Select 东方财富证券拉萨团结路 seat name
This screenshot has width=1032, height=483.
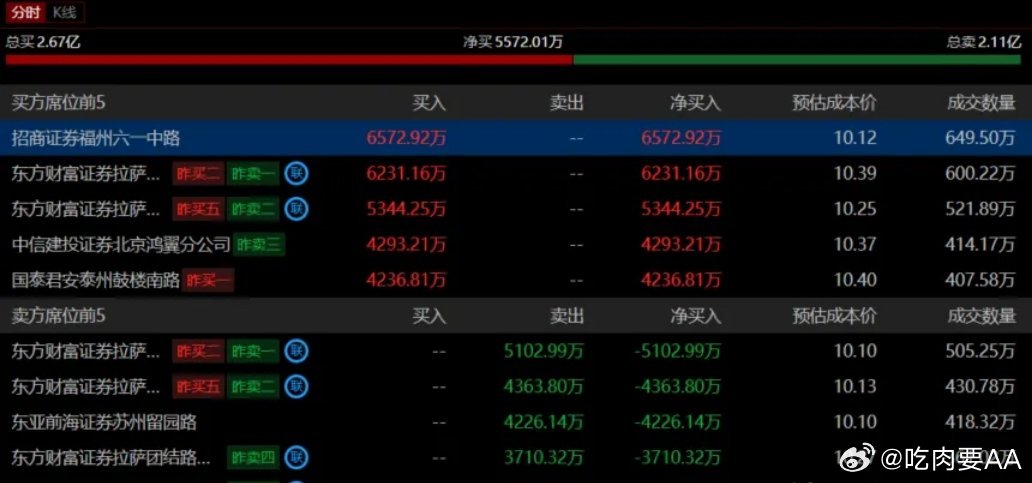tap(111, 457)
